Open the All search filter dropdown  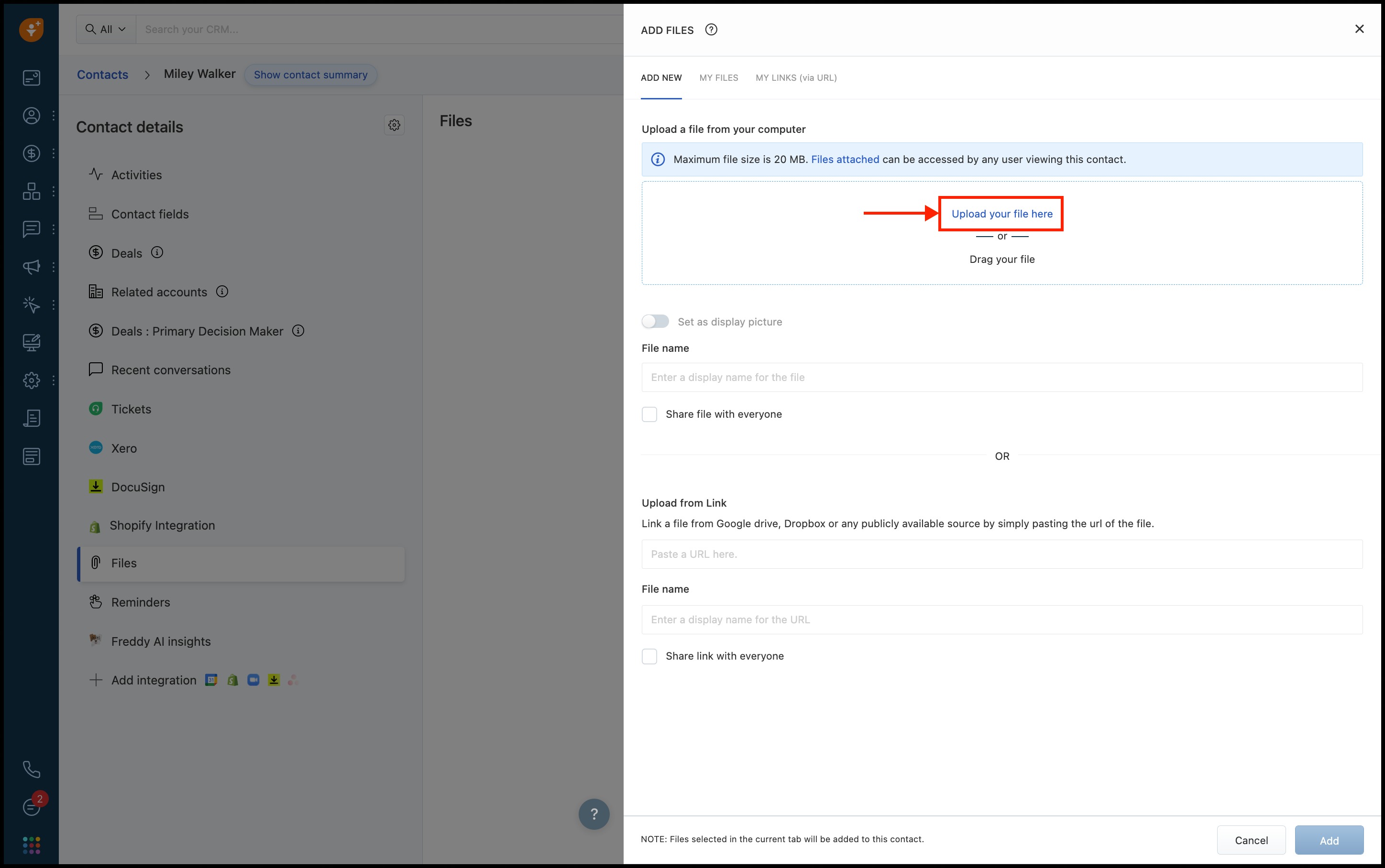pos(106,29)
